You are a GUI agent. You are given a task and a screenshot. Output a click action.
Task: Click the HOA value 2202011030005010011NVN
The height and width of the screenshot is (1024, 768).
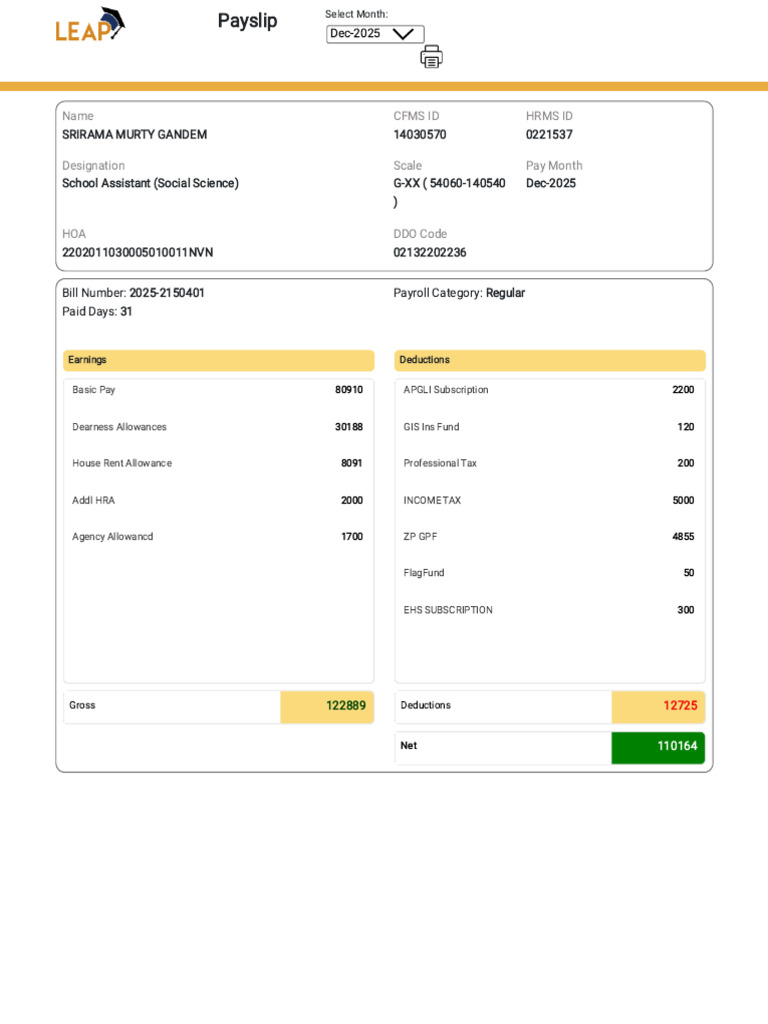138,253
